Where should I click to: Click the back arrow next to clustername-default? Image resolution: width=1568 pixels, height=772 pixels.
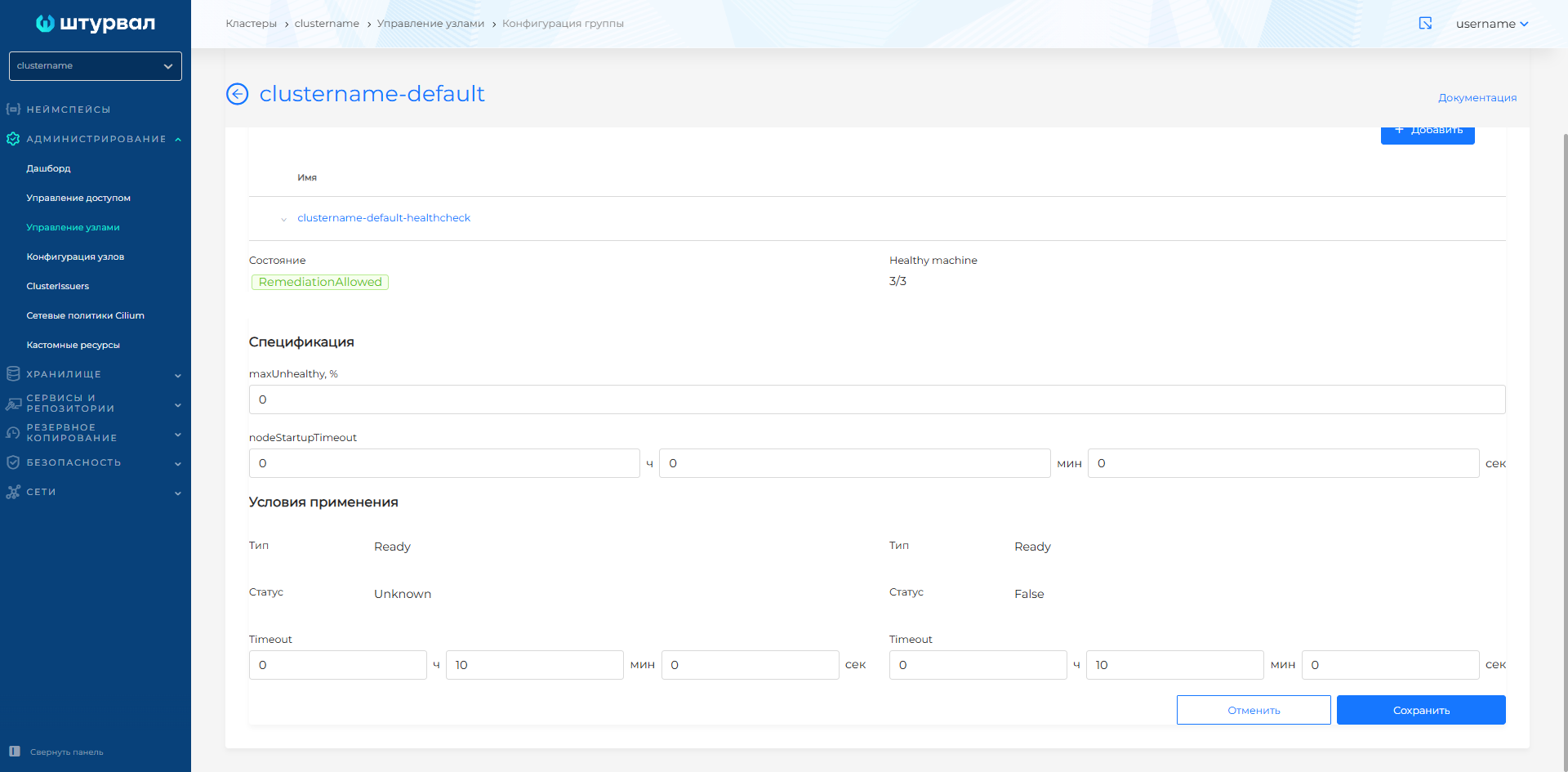(237, 94)
